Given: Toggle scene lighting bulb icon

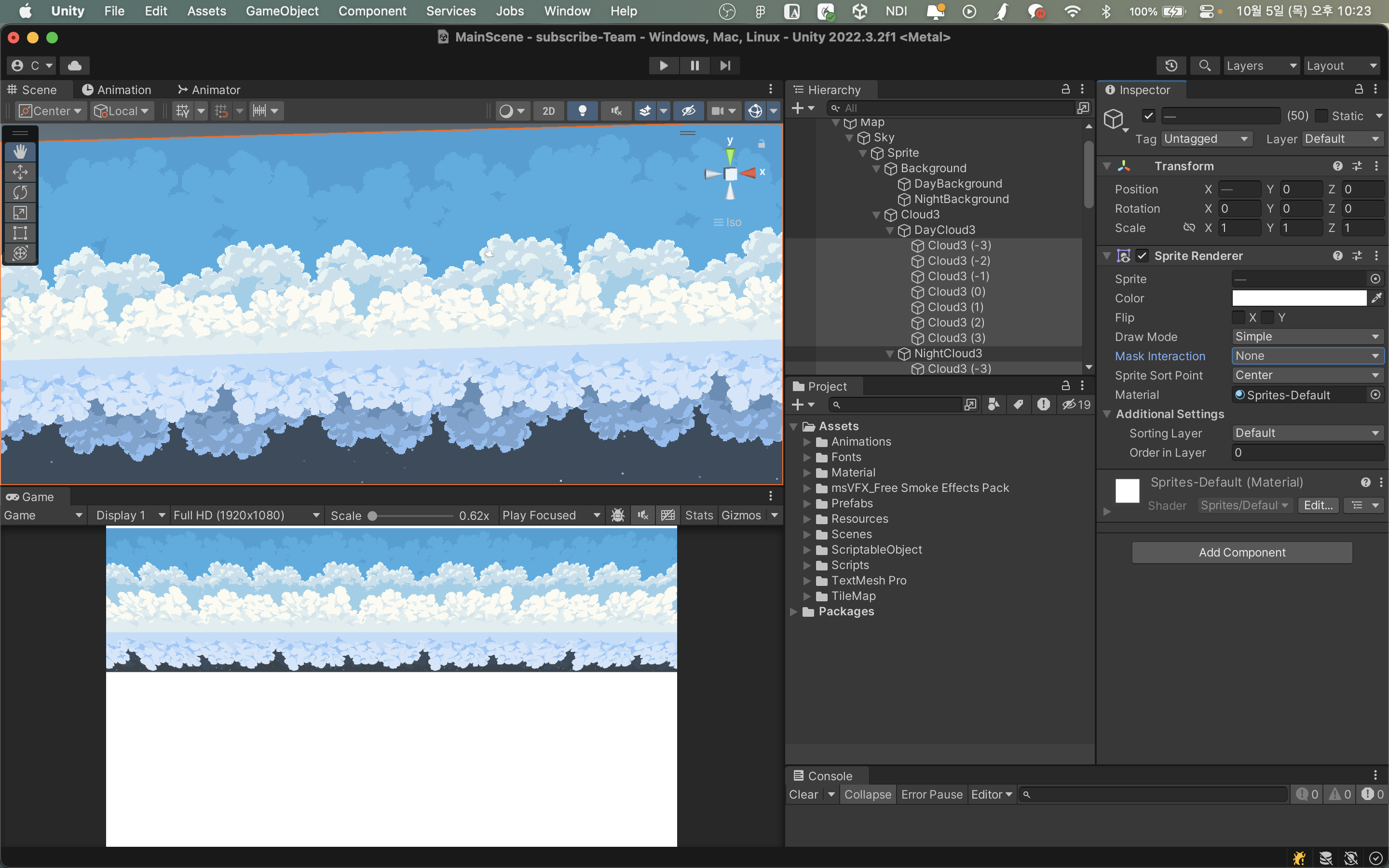Looking at the screenshot, I should (582, 111).
